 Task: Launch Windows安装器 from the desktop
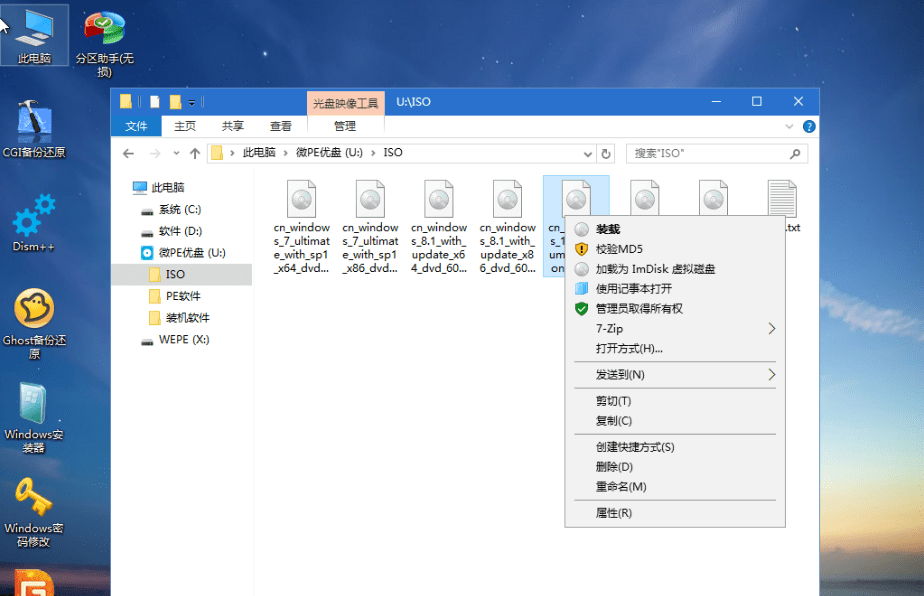coord(34,417)
